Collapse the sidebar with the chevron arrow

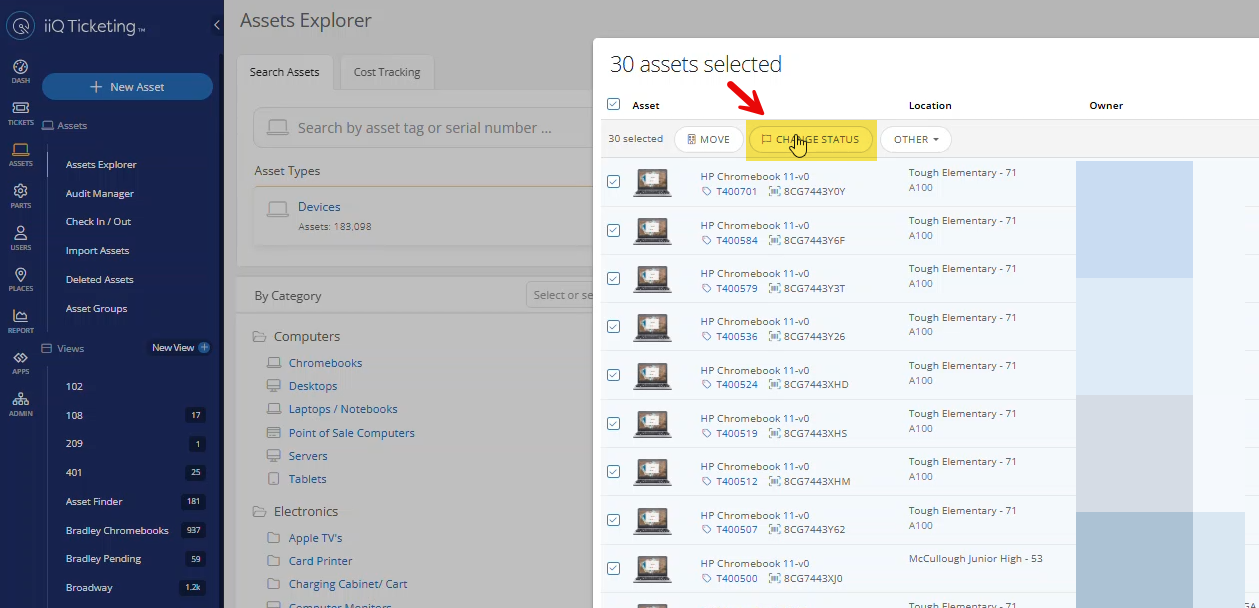pos(217,26)
